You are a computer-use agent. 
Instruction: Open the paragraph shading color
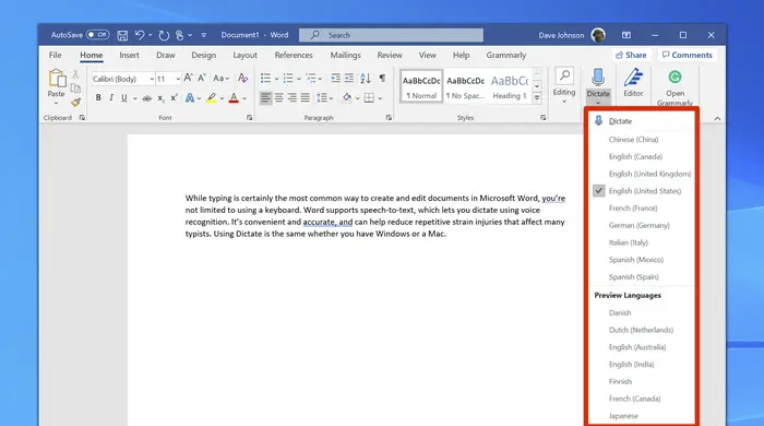[346, 98]
